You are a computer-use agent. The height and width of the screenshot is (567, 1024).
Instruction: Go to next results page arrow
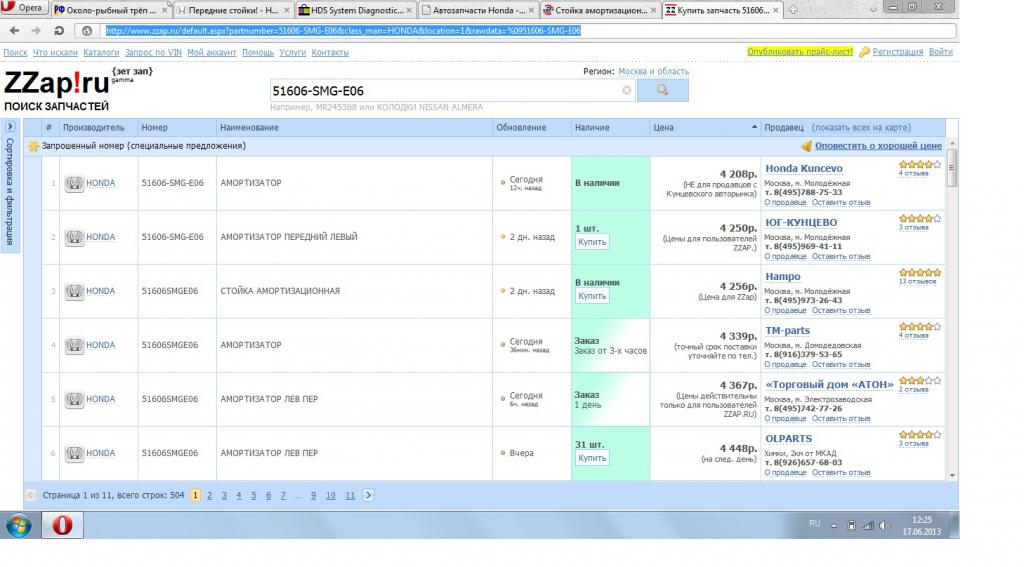click(368, 495)
